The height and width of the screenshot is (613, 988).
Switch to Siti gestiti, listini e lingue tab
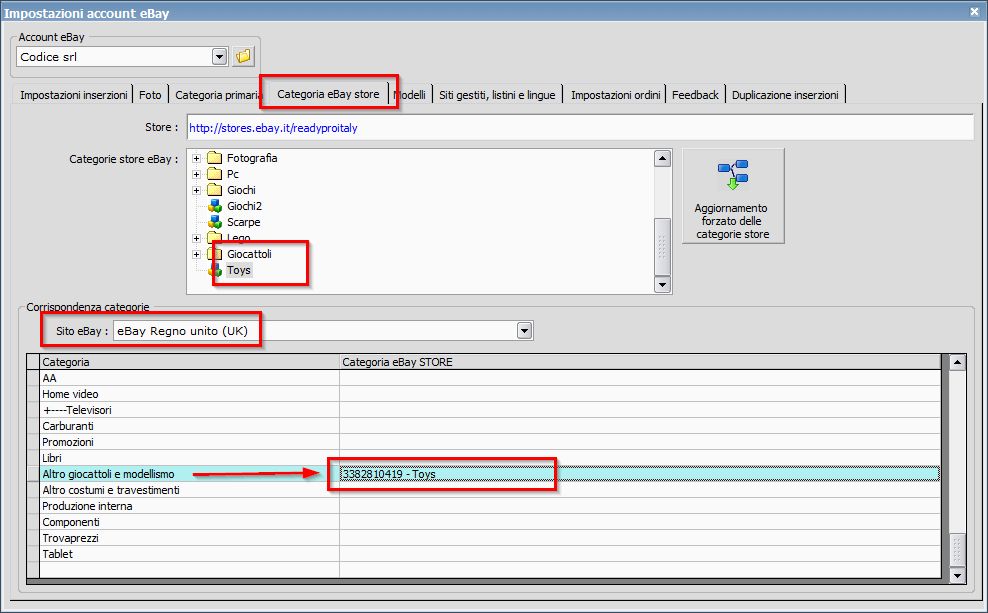coord(497,95)
